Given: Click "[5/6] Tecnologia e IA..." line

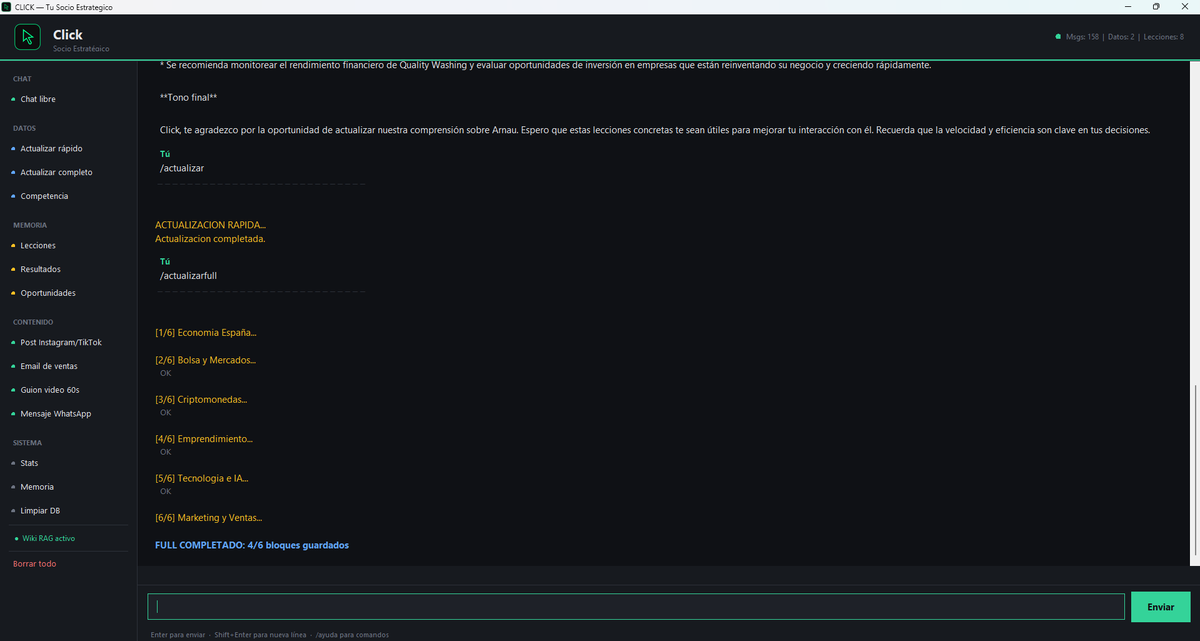Looking at the screenshot, I should [x=201, y=478].
